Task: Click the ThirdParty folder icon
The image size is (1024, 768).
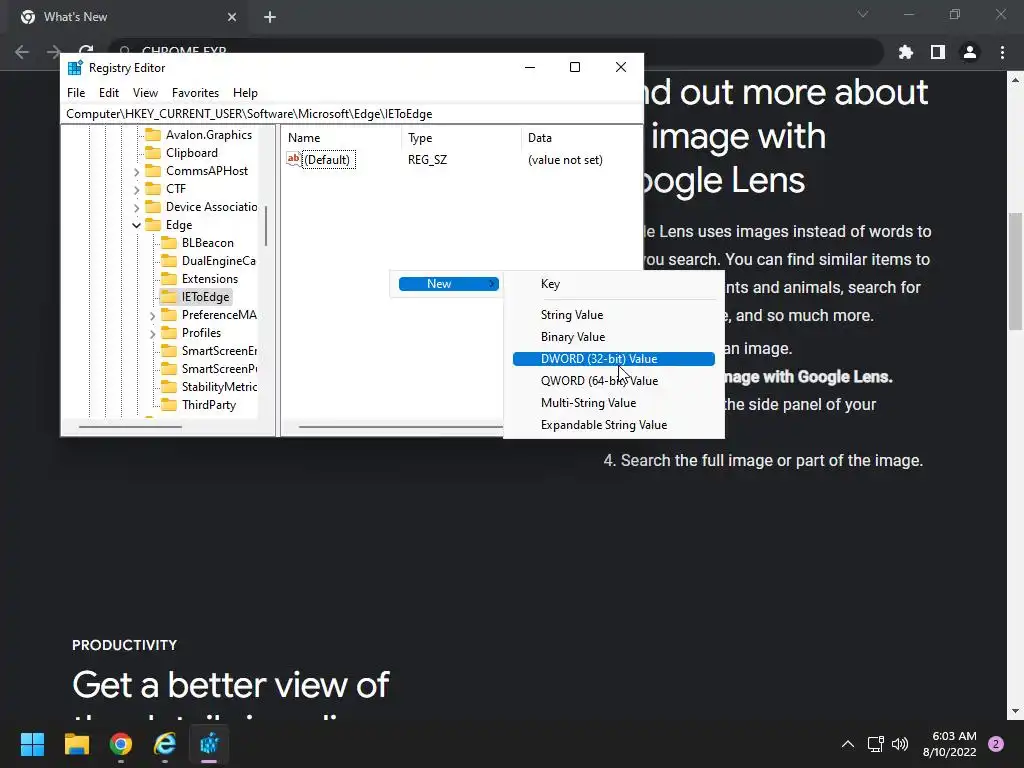Action: 168,405
